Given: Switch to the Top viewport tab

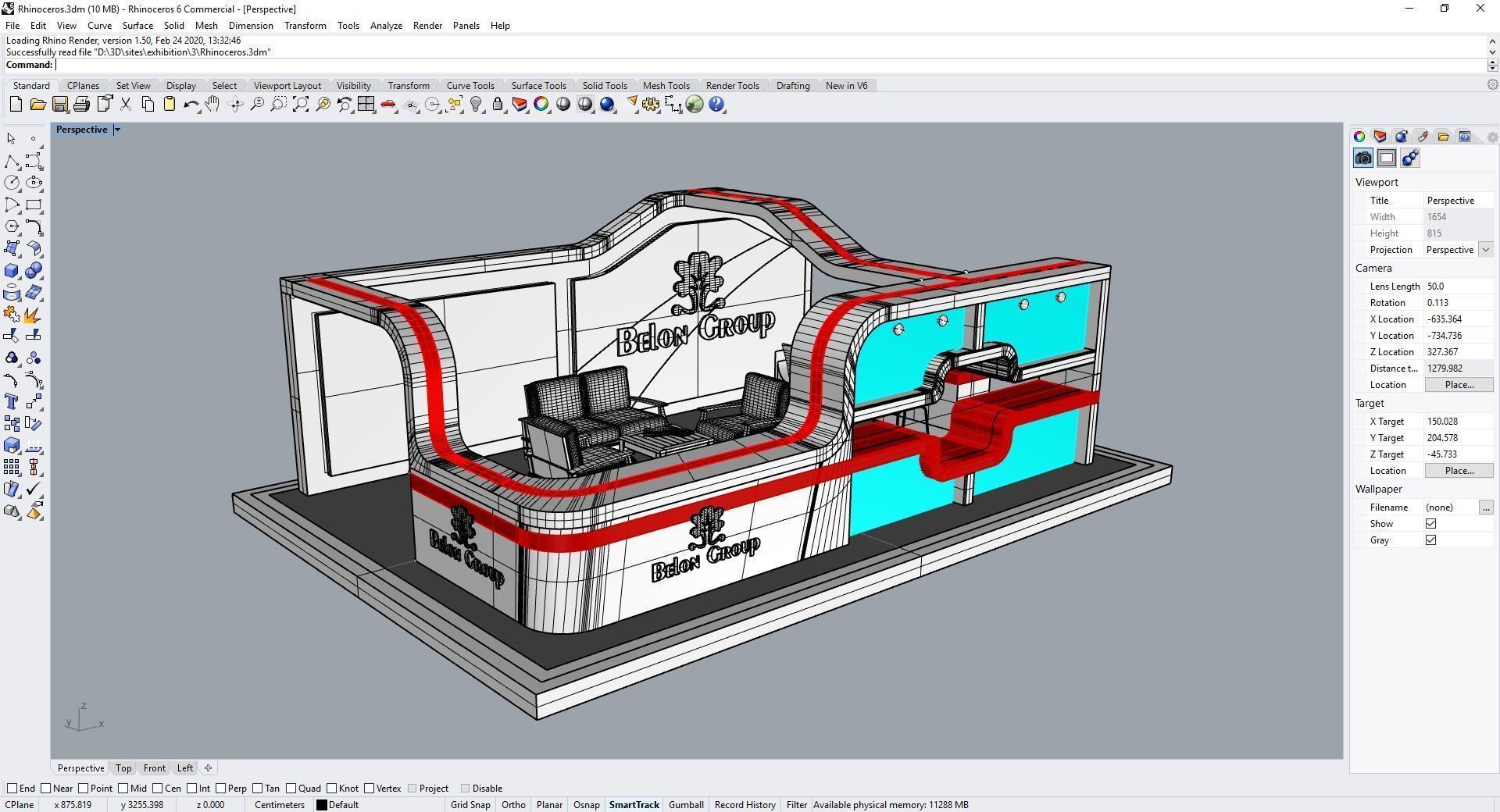Looking at the screenshot, I should (123, 768).
